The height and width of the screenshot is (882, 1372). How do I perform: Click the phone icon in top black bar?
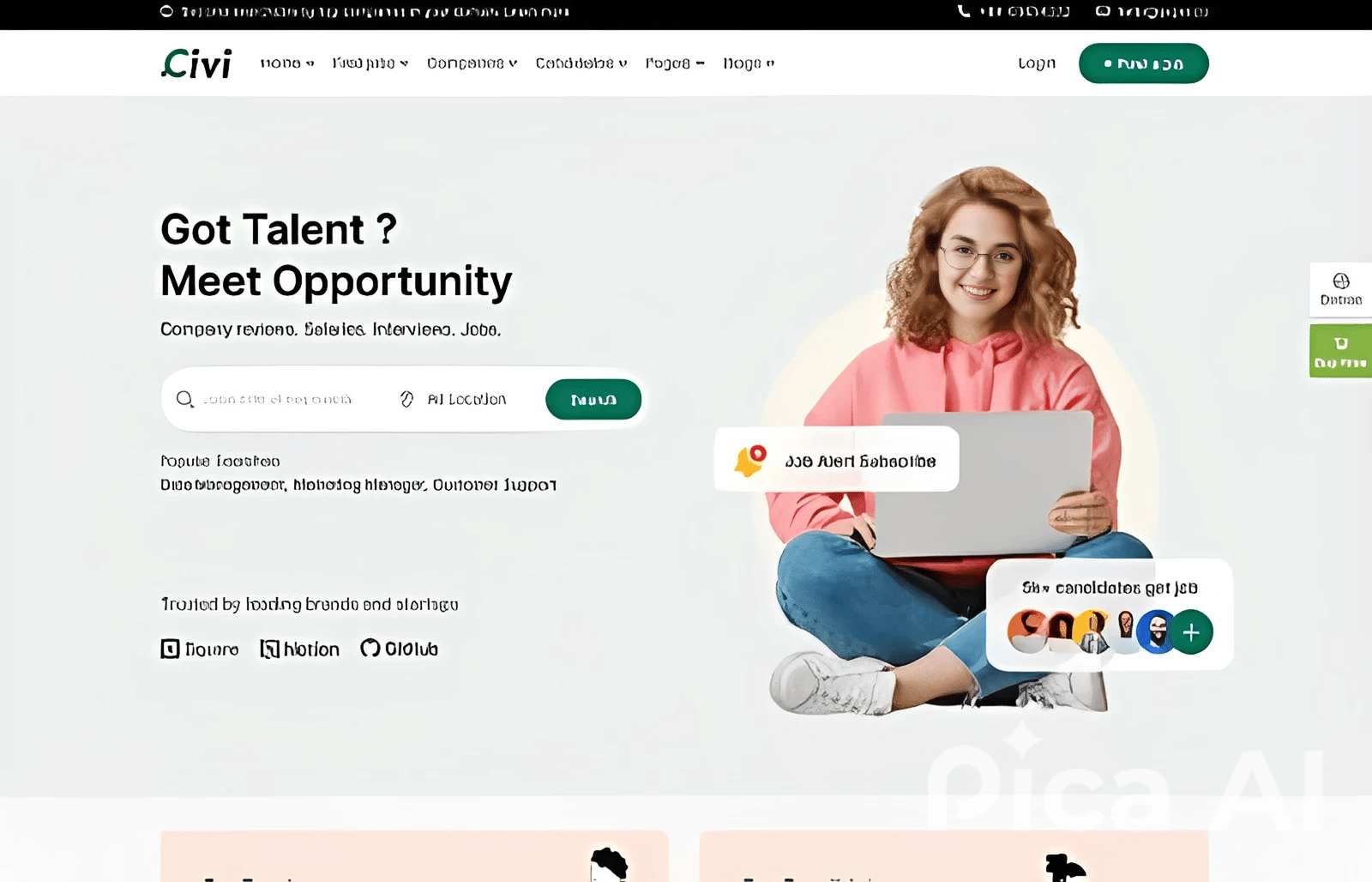tap(964, 11)
